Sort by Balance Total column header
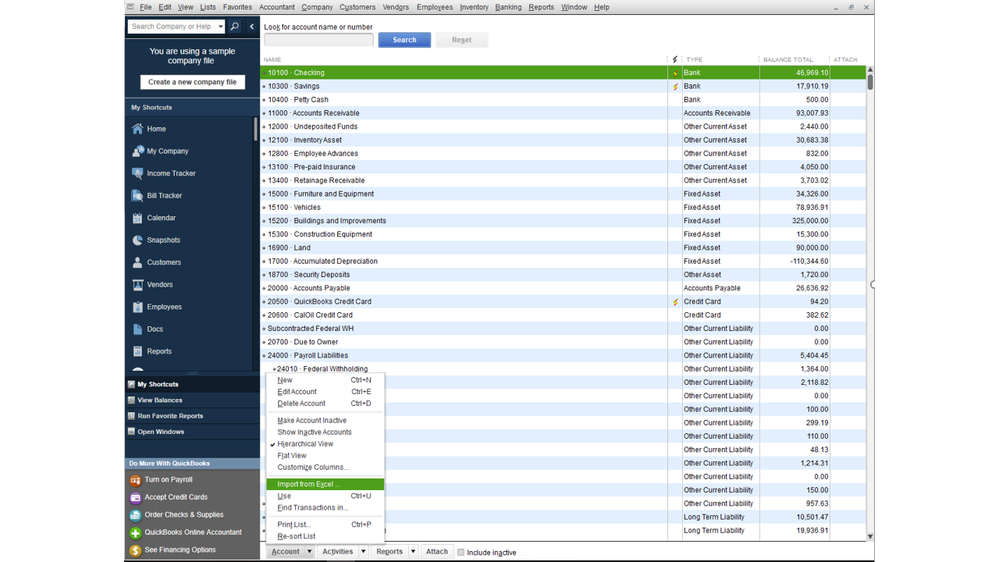This screenshot has width=999, height=562. click(x=788, y=59)
